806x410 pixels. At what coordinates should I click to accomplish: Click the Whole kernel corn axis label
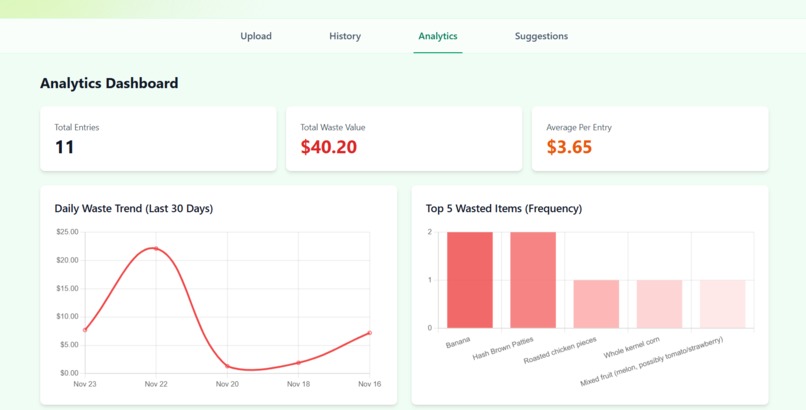632,348
